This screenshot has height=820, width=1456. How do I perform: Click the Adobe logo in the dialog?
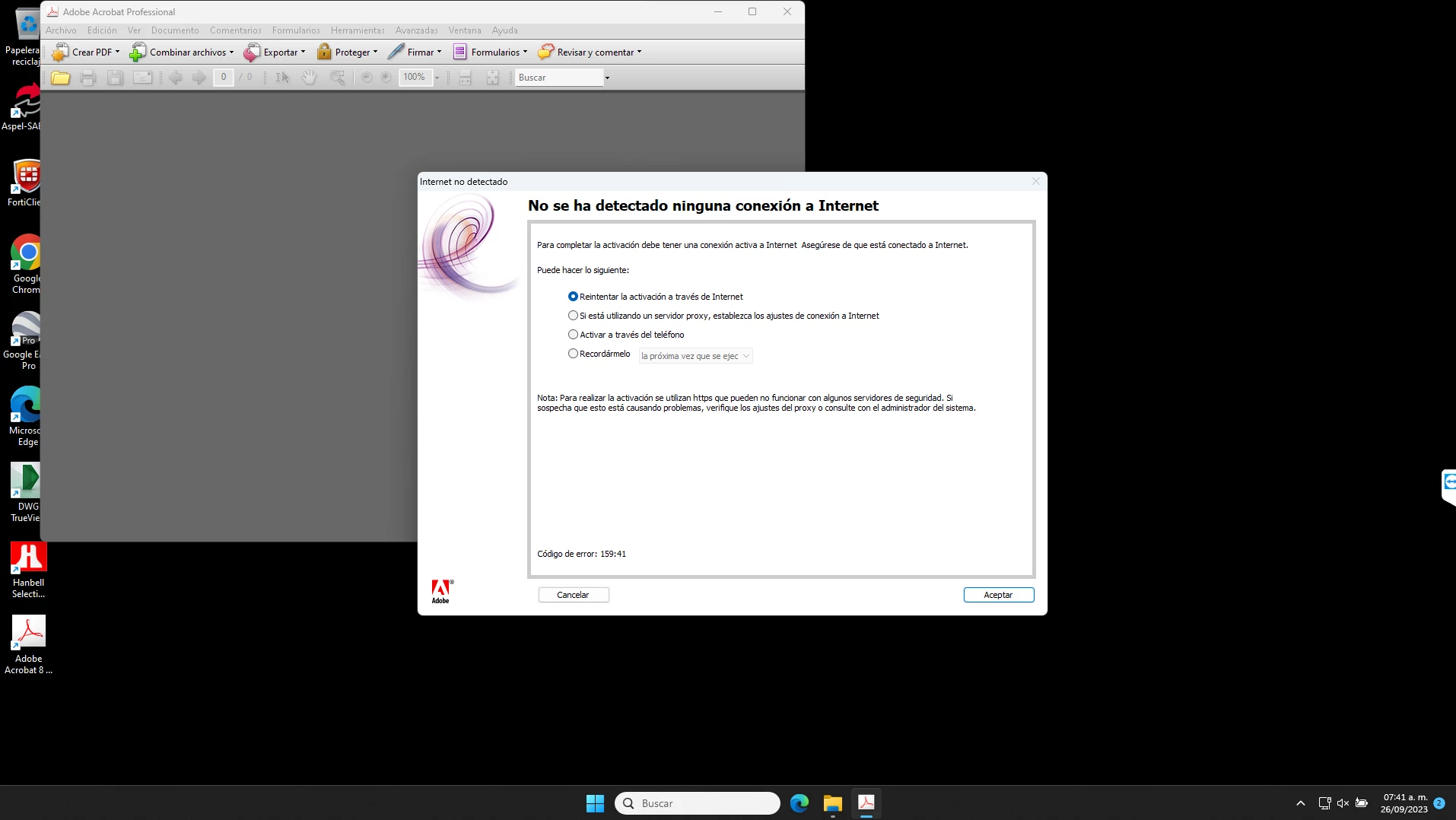click(x=441, y=592)
